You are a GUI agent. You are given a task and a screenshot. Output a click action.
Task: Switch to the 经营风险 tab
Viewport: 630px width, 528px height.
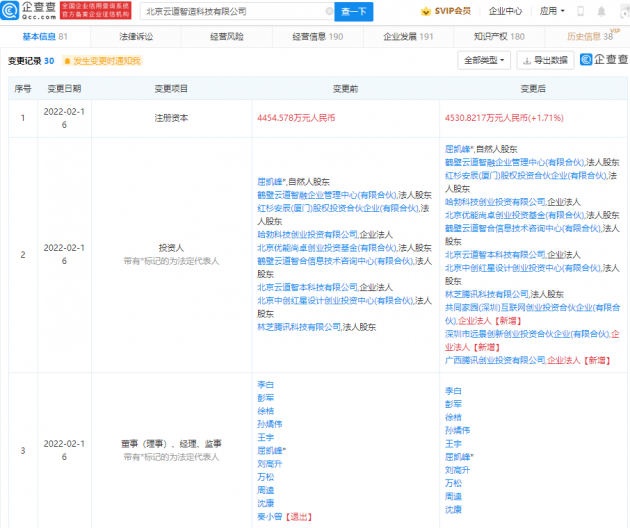click(227, 37)
